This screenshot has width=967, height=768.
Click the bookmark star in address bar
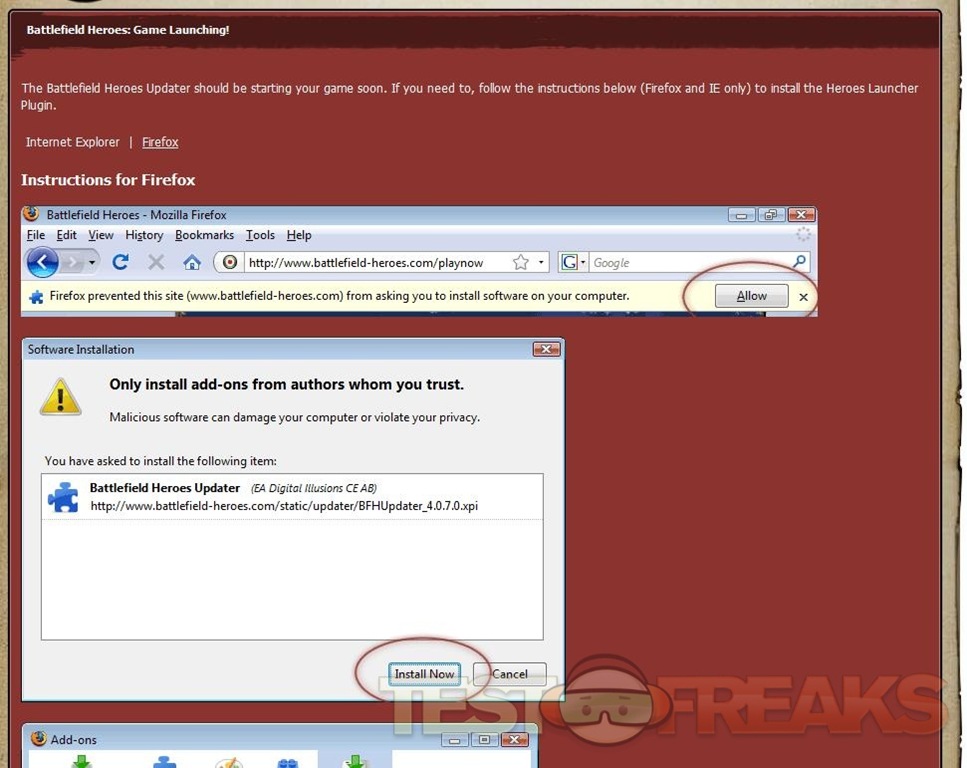[x=520, y=262]
